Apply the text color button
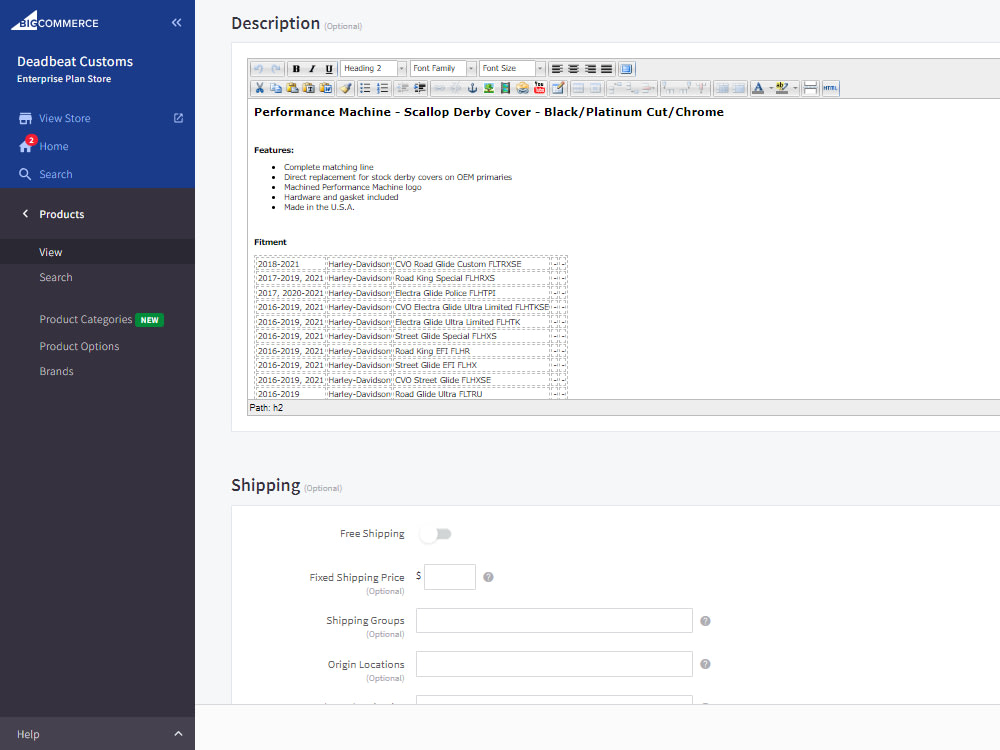This screenshot has height=750, width=1000. [758, 88]
